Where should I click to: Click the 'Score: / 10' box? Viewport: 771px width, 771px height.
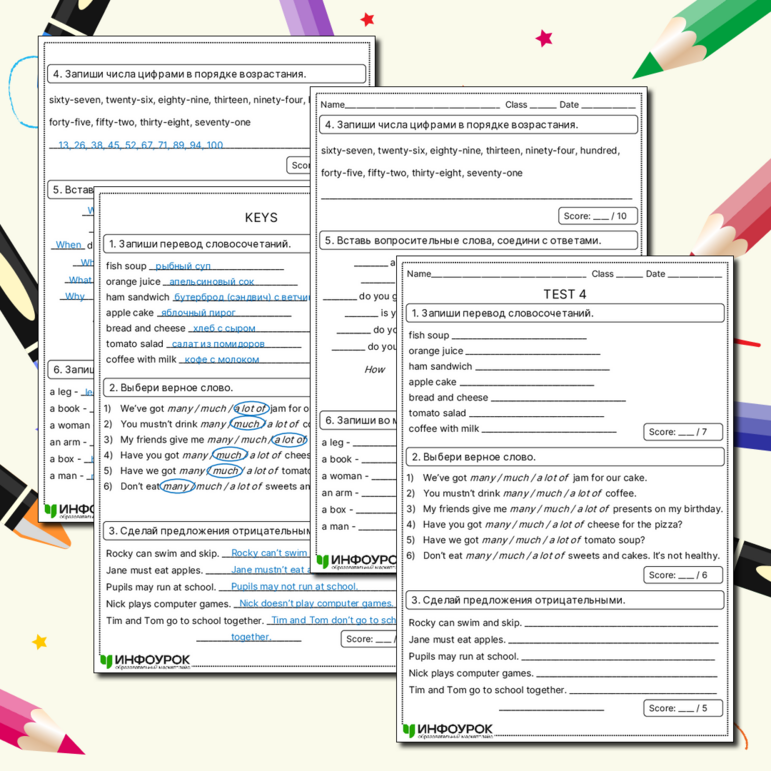click(x=598, y=216)
